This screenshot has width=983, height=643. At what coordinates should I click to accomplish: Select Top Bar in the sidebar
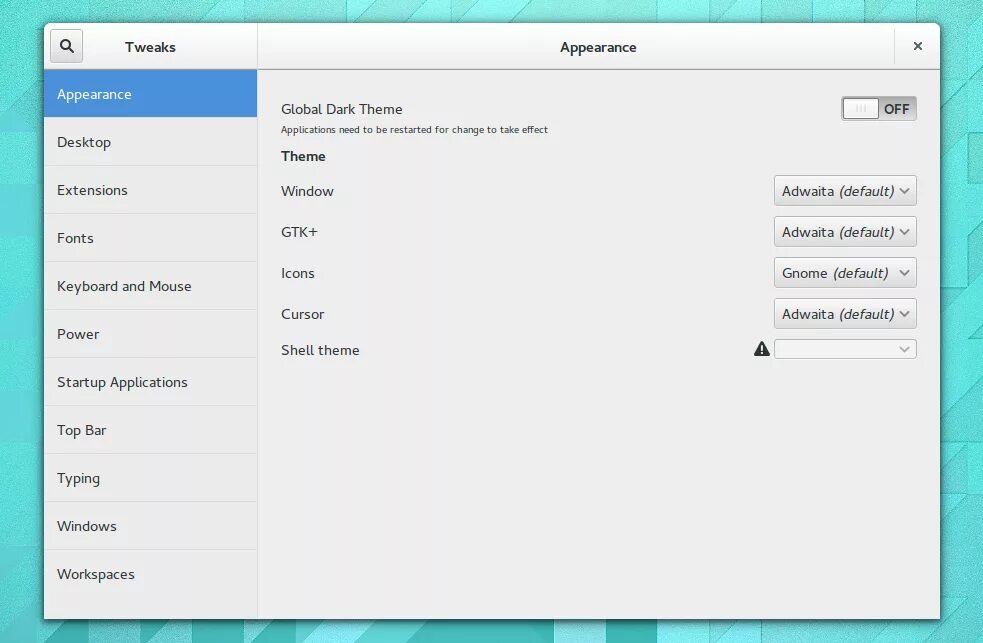(82, 429)
